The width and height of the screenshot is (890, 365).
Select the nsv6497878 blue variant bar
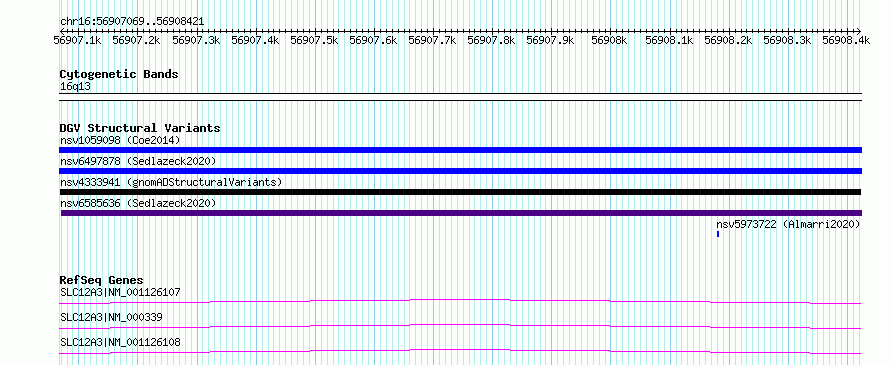(460, 171)
